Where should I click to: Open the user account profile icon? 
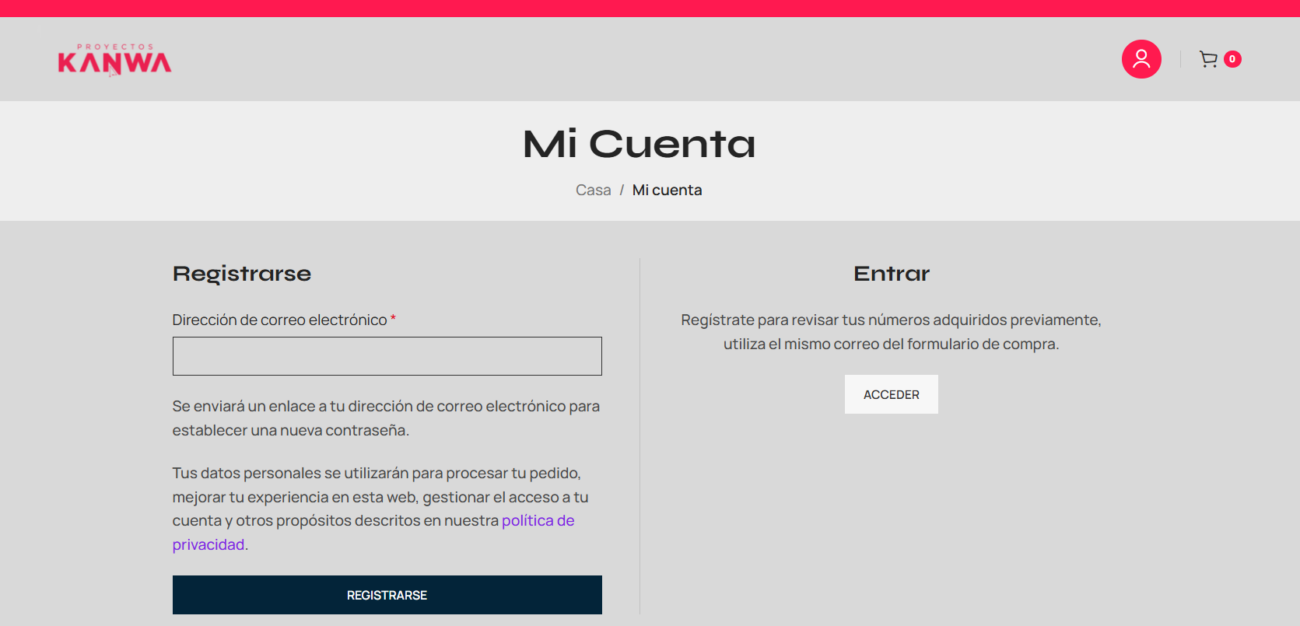point(1141,59)
